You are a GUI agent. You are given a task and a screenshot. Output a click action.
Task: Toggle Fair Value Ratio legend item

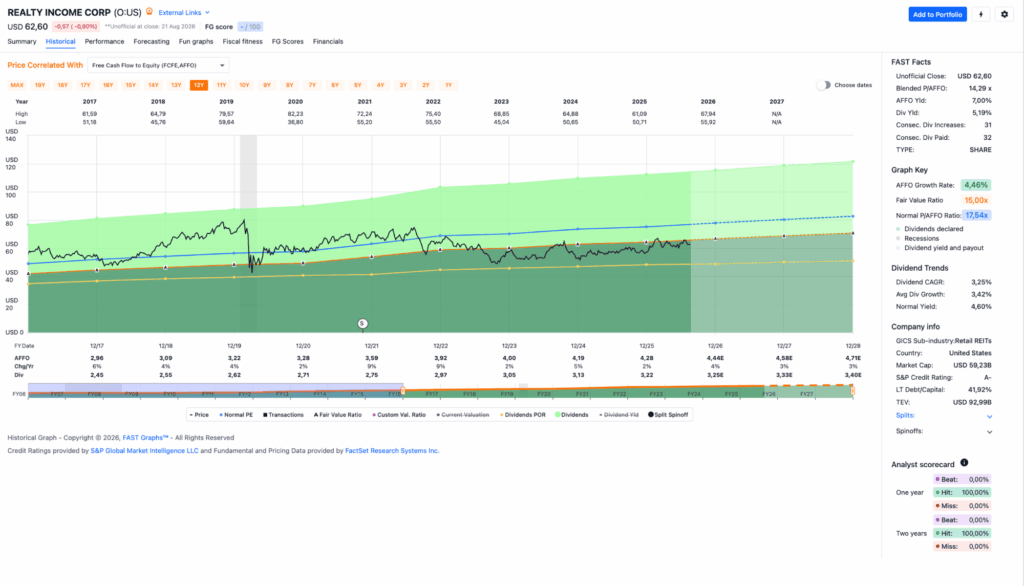click(338, 415)
